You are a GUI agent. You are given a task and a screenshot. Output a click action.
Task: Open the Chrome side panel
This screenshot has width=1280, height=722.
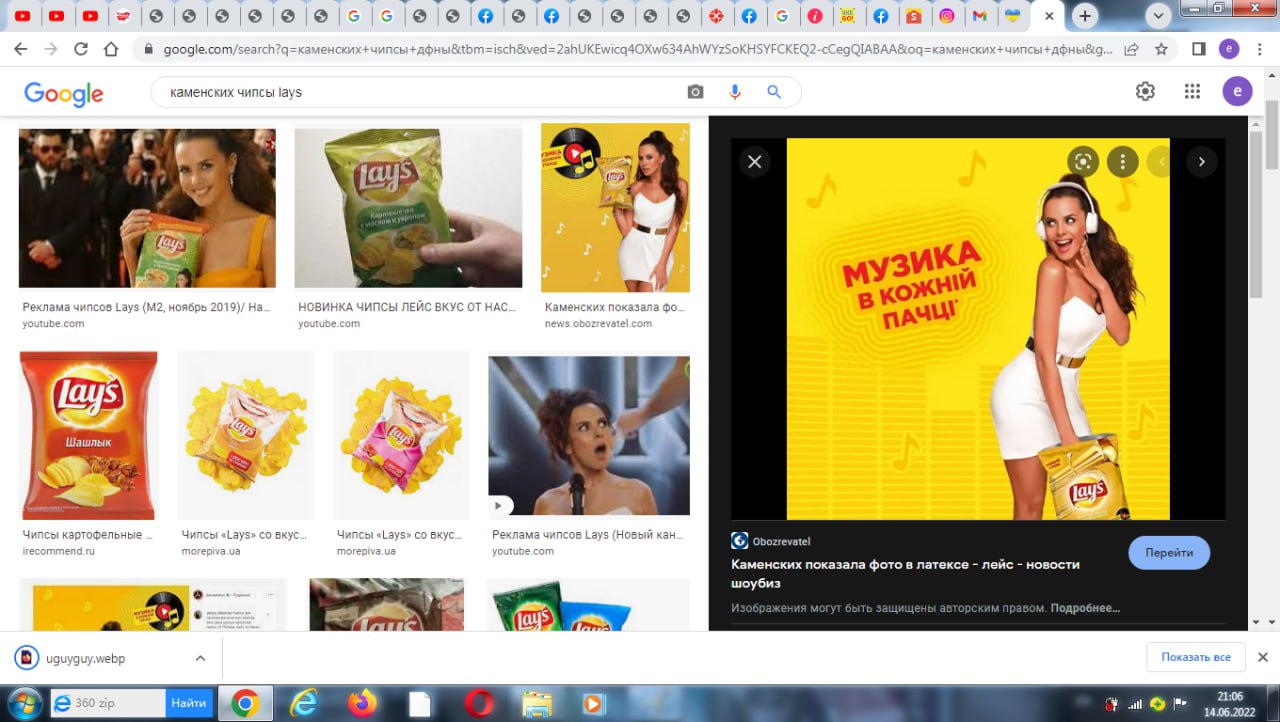[x=1199, y=49]
